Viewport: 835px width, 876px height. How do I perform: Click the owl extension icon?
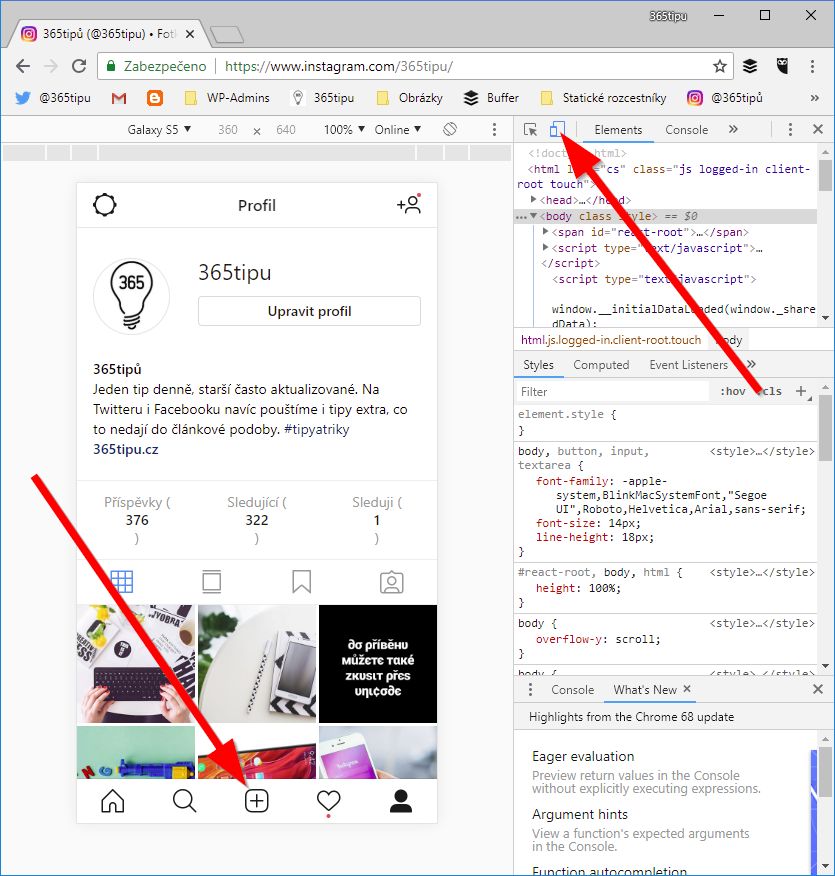(x=782, y=66)
